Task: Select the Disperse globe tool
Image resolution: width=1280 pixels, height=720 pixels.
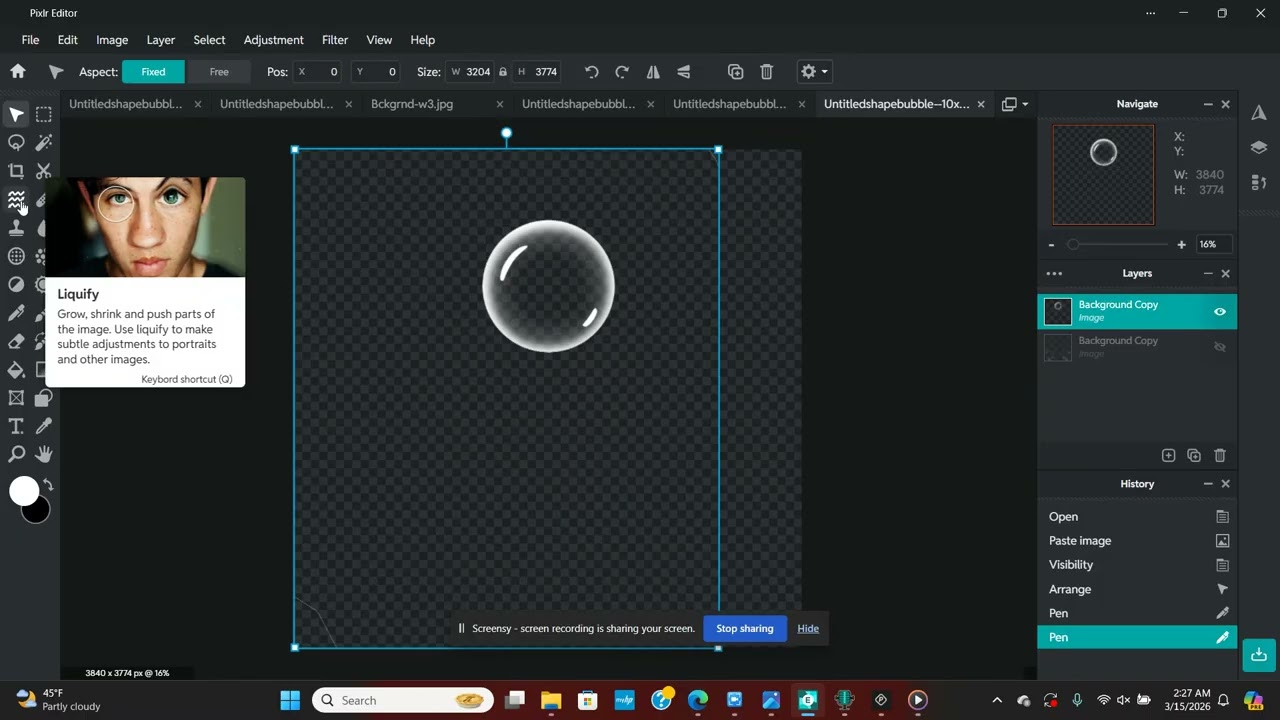Action: 16,257
